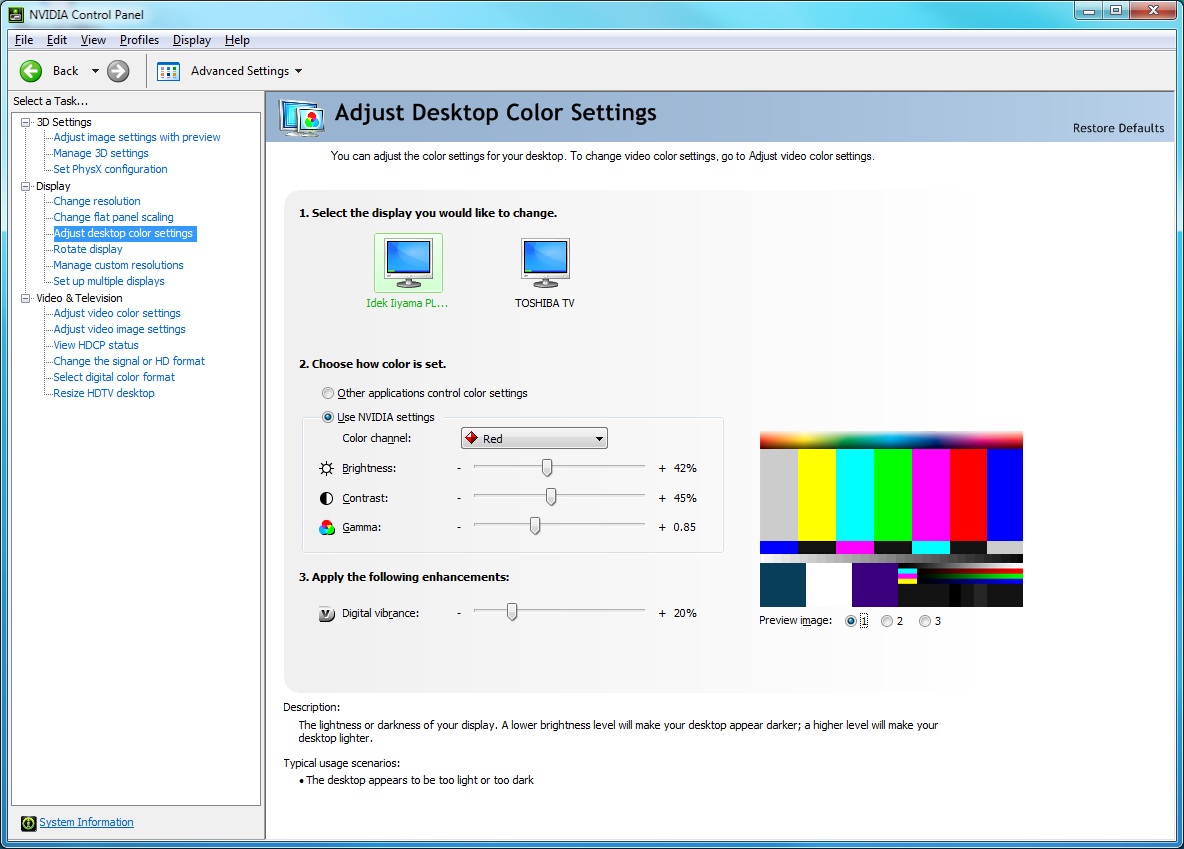Select preview image 1 radio button
Screen dimensions: 1184x849
click(x=851, y=621)
